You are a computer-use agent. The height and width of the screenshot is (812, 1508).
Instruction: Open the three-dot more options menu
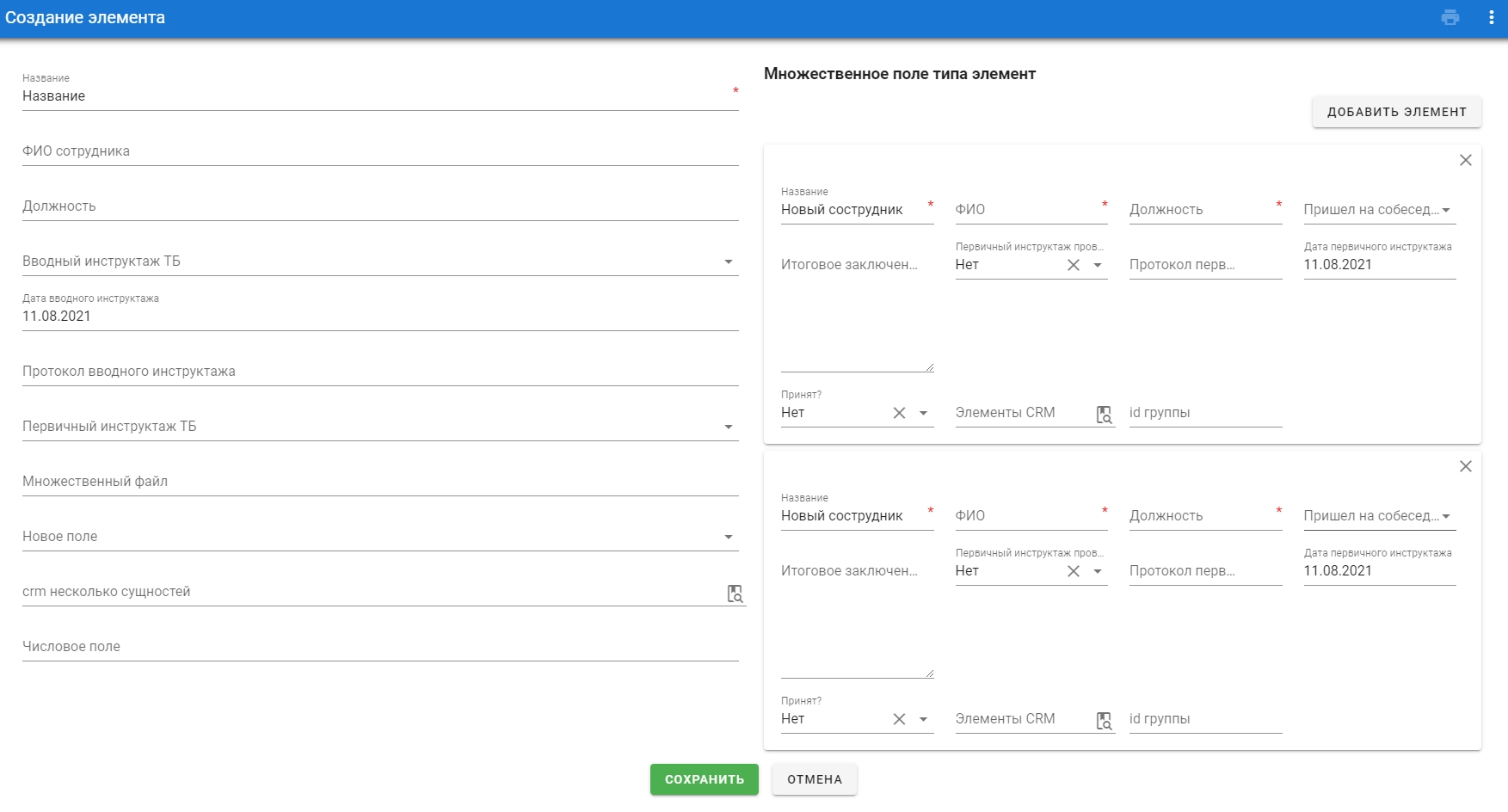[1491, 17]
